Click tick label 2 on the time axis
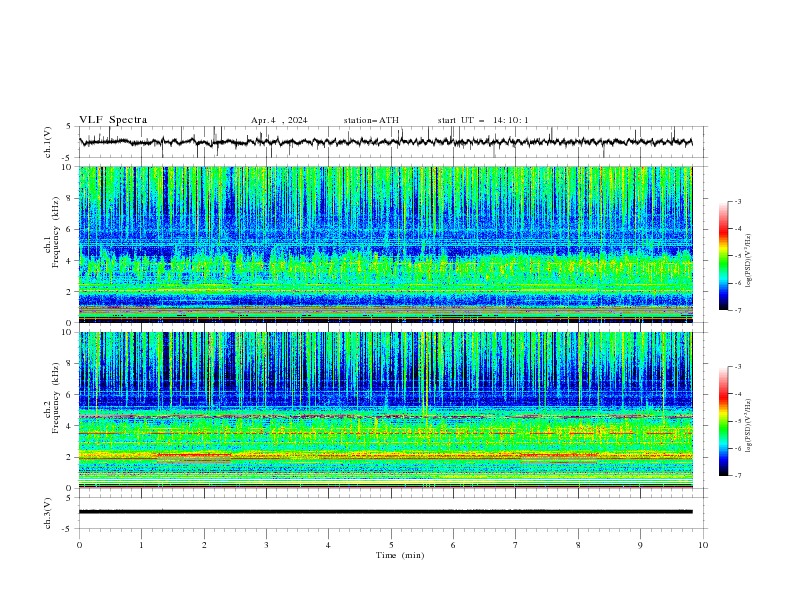The width and height of the screenshot is (792, 612). pyautogui.click(x=204, y=545)
